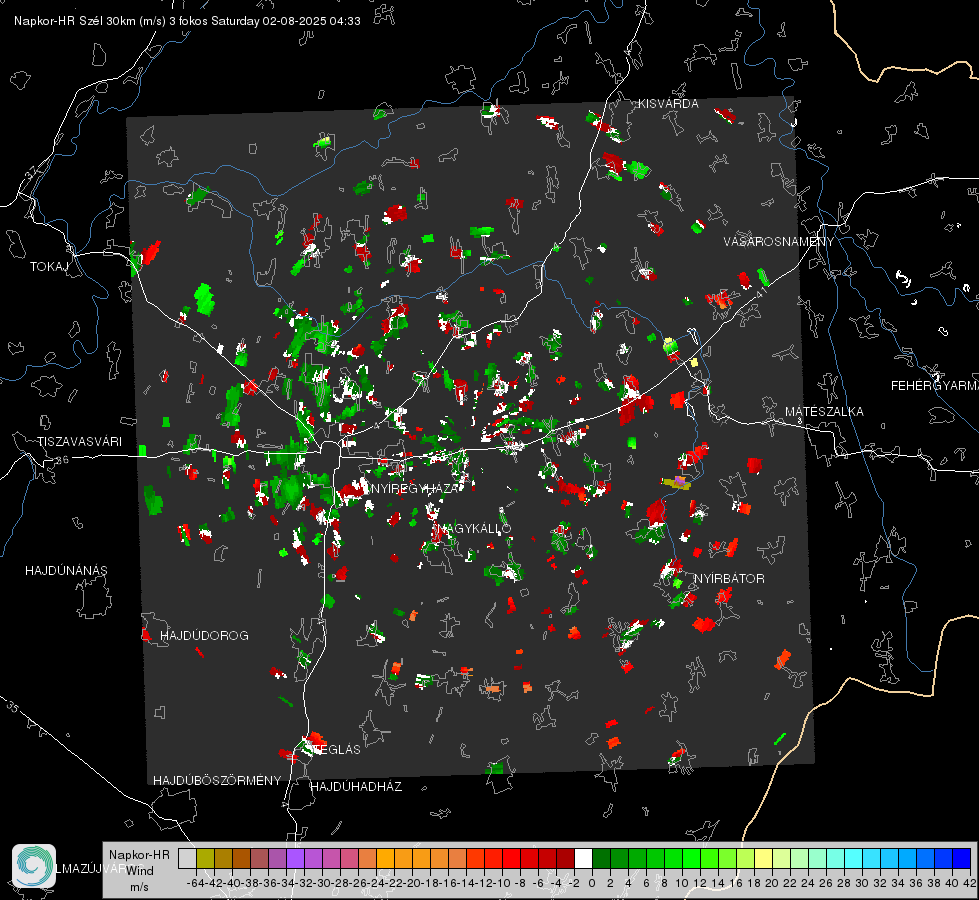Pick the dark red swatch between -4 and -2

[x=565, y=858]
